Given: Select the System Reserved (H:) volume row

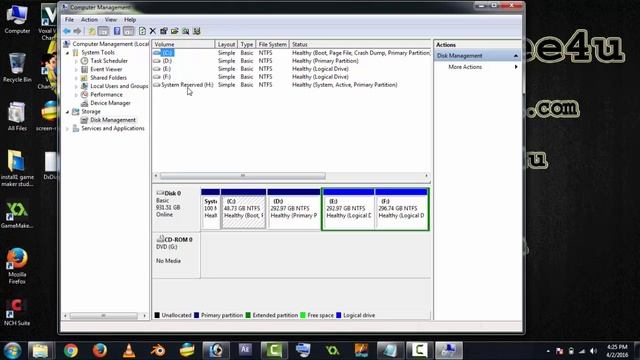Looking at the screenshot, I should [x=291, y=84].
